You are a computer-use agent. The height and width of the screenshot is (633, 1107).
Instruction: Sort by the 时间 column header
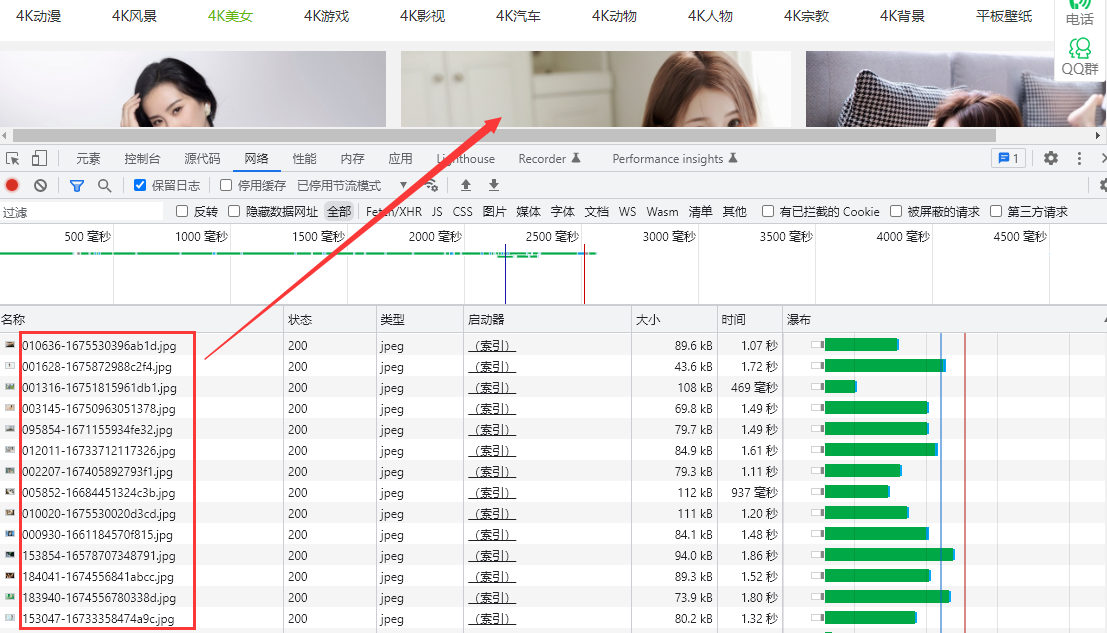point(749,320)
